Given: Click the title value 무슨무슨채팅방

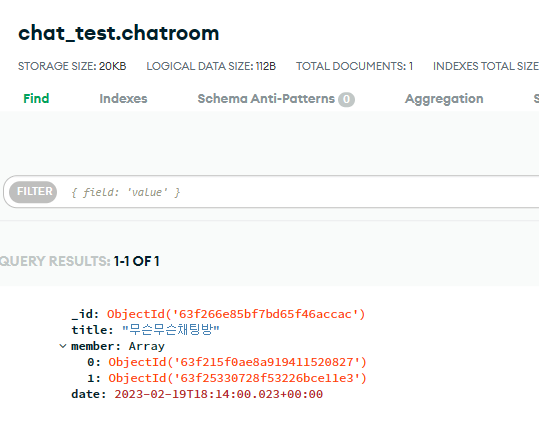Looking at the screenshot, I should (171, 330).
